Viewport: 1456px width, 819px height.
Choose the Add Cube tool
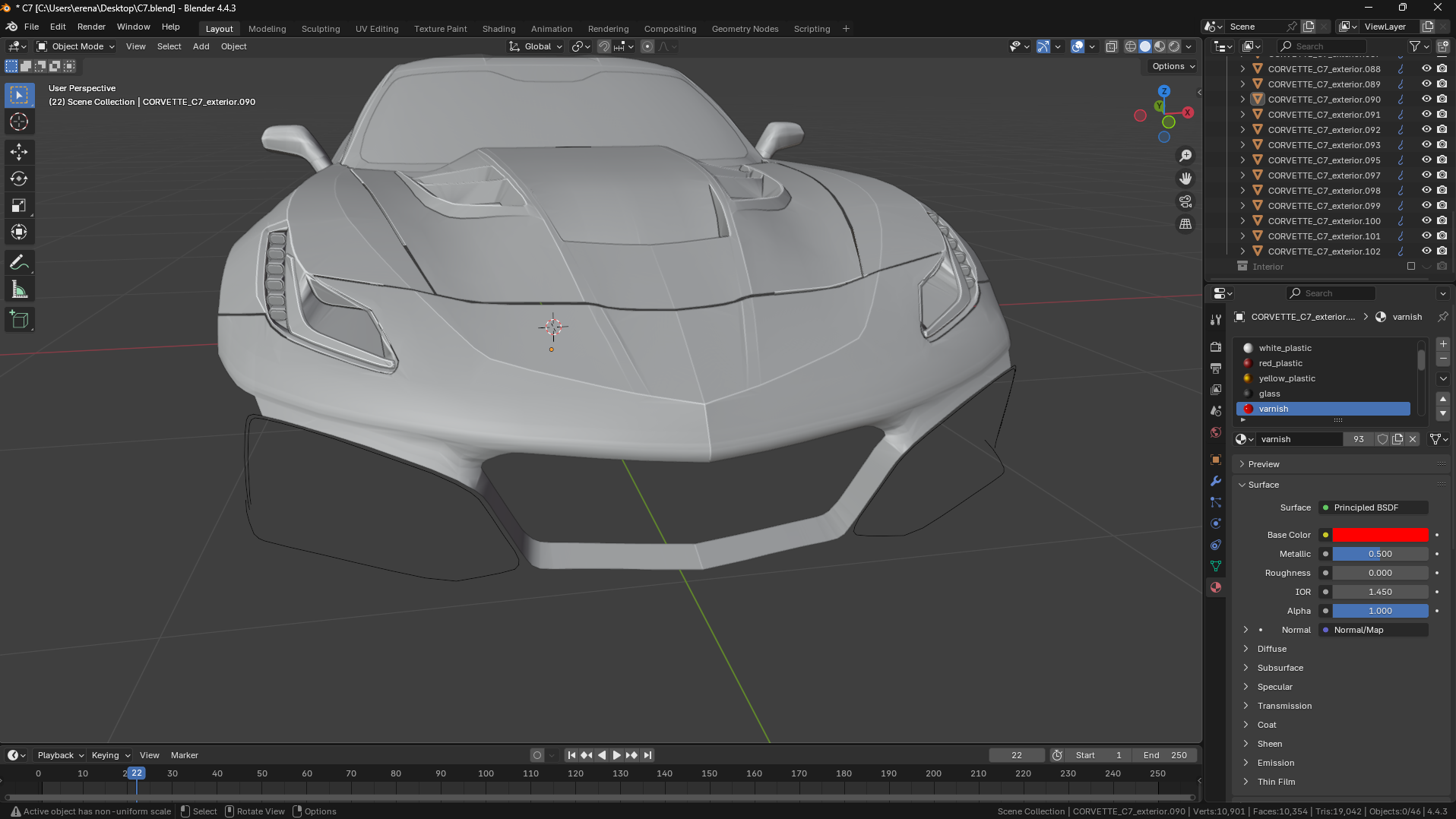[x=19, y=320]
